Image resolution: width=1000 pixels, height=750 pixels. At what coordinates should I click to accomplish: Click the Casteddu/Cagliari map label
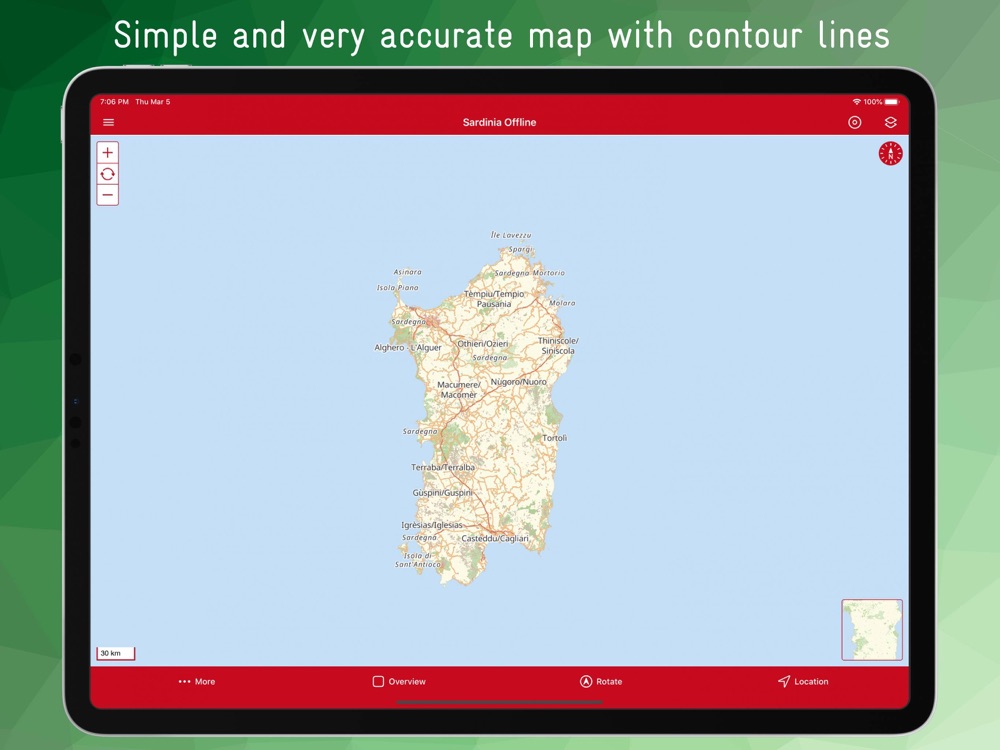(x=495, y=538)
